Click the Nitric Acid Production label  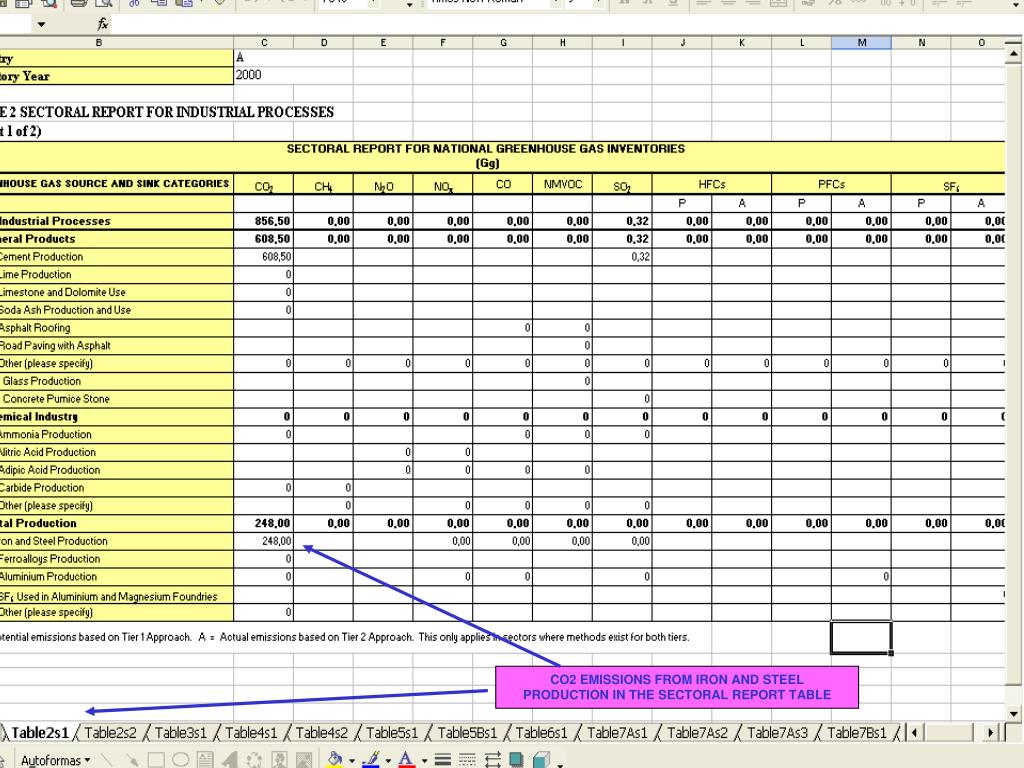[48, 452]
